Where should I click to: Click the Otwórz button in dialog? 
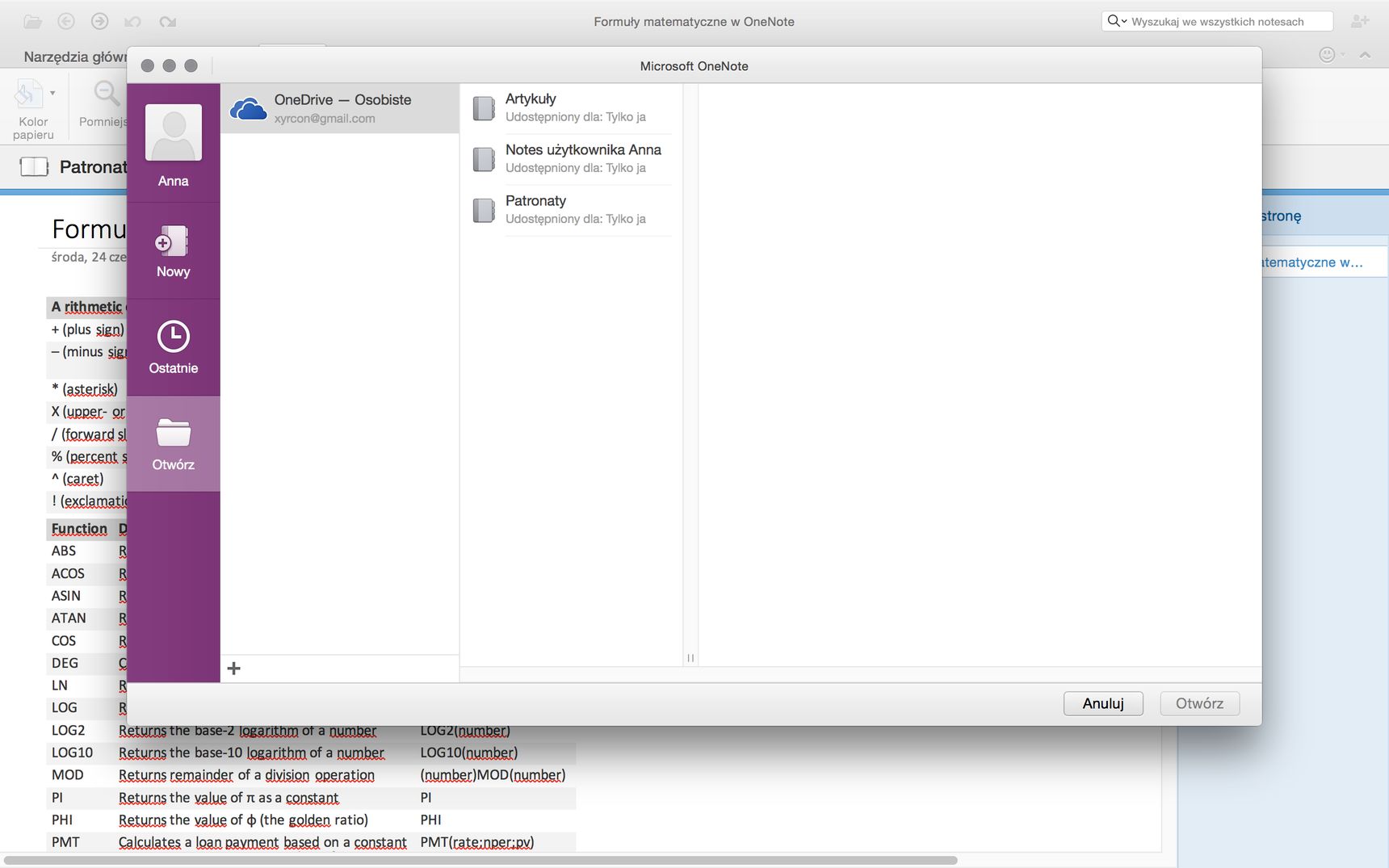(x=1199, y=703)
